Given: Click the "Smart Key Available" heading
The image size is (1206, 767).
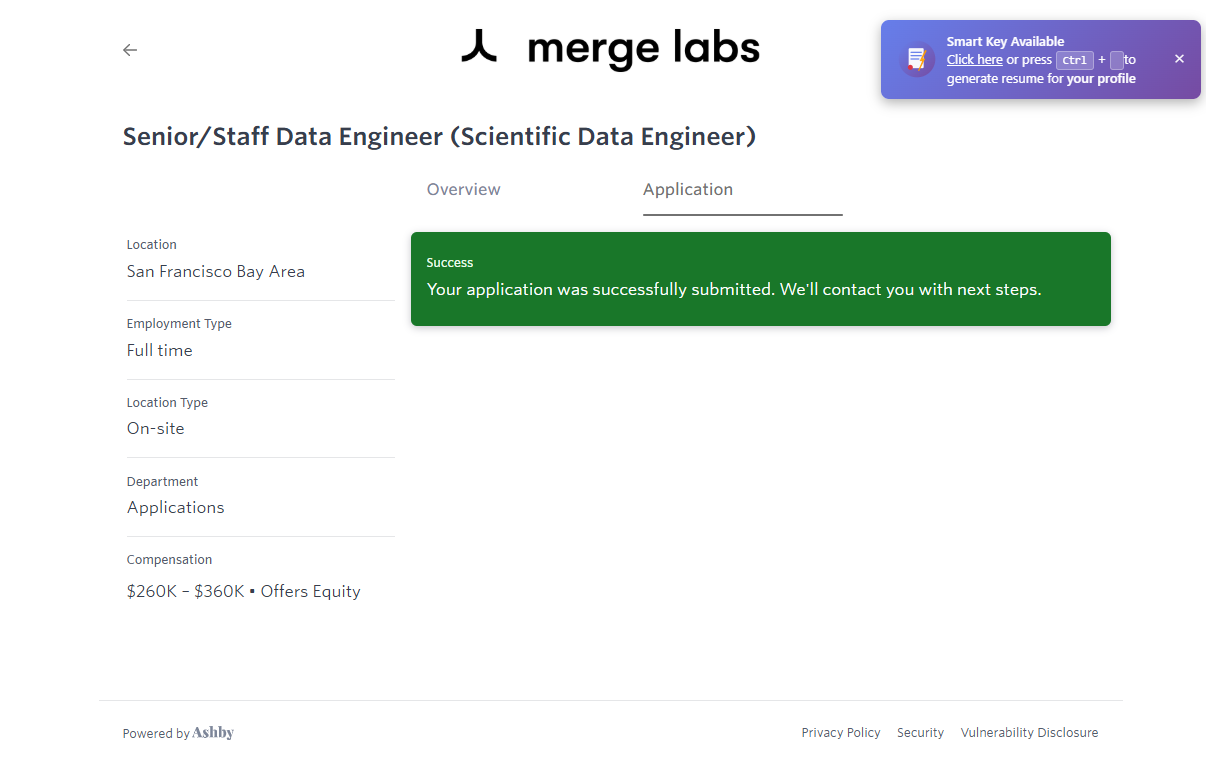Looking at the screenshot, I should point(1005,42).
